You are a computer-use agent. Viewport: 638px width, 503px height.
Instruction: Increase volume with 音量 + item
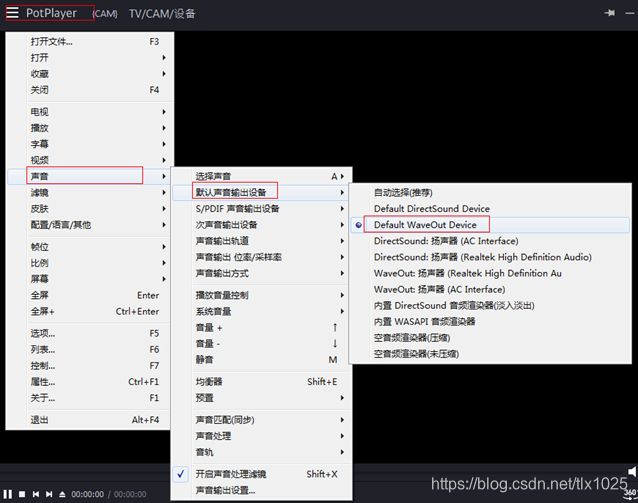click(x=260, y=328)
